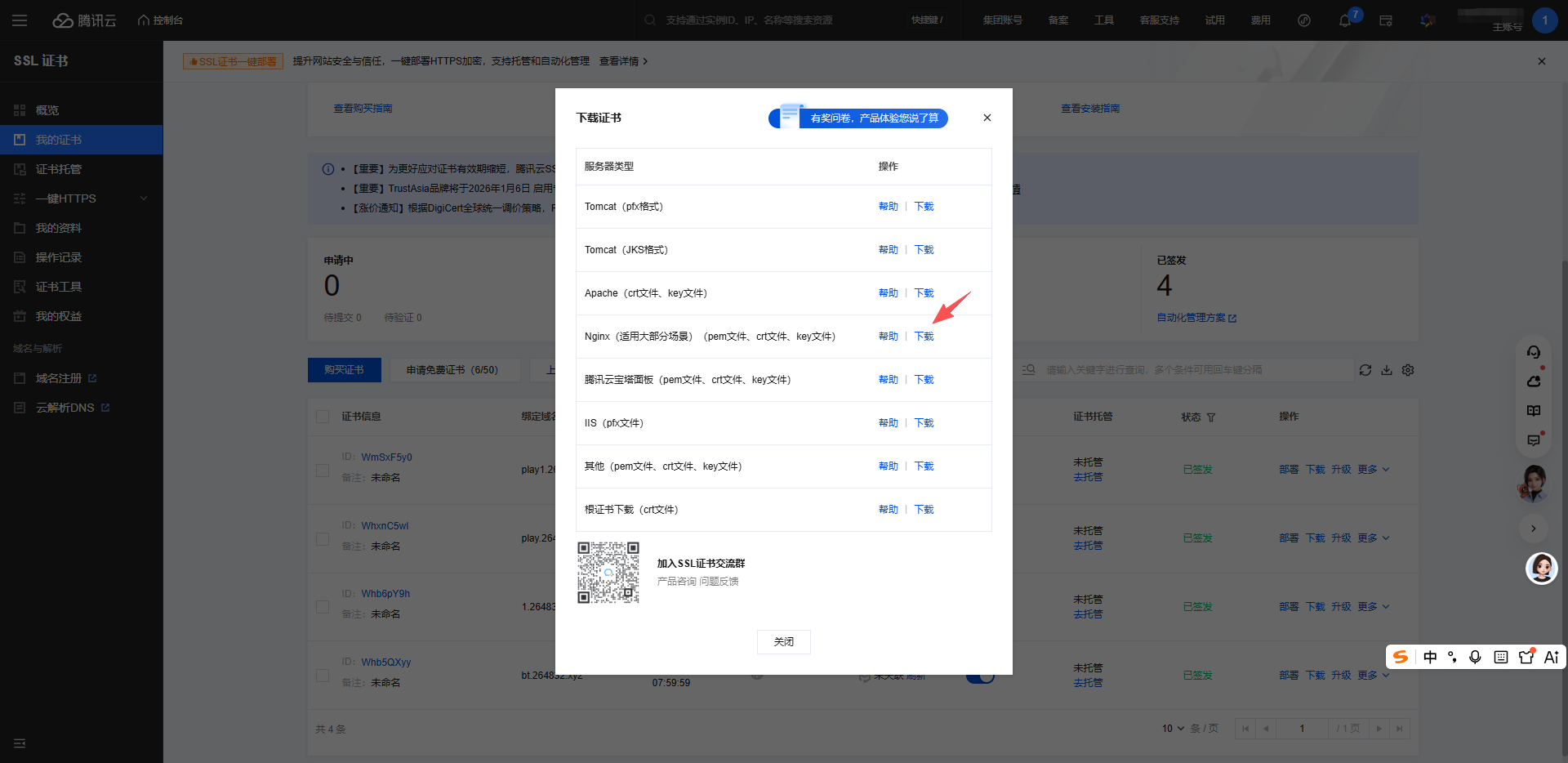Click the export download icon above table
Image resolution: width=1568 pixels, height=763 pixels.
click(1387, 370)
